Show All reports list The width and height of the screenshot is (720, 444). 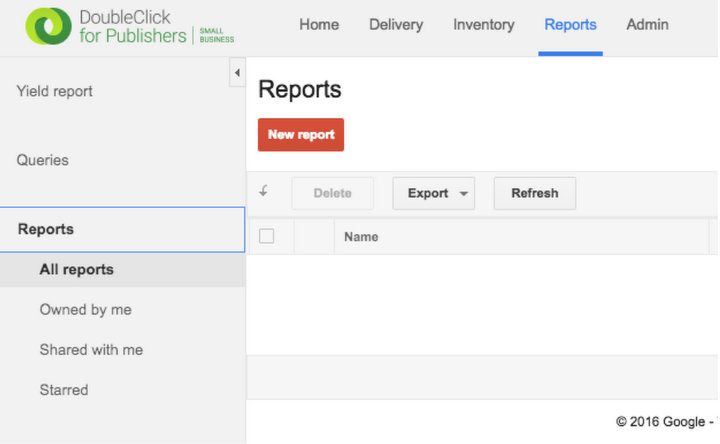(76, 270)
